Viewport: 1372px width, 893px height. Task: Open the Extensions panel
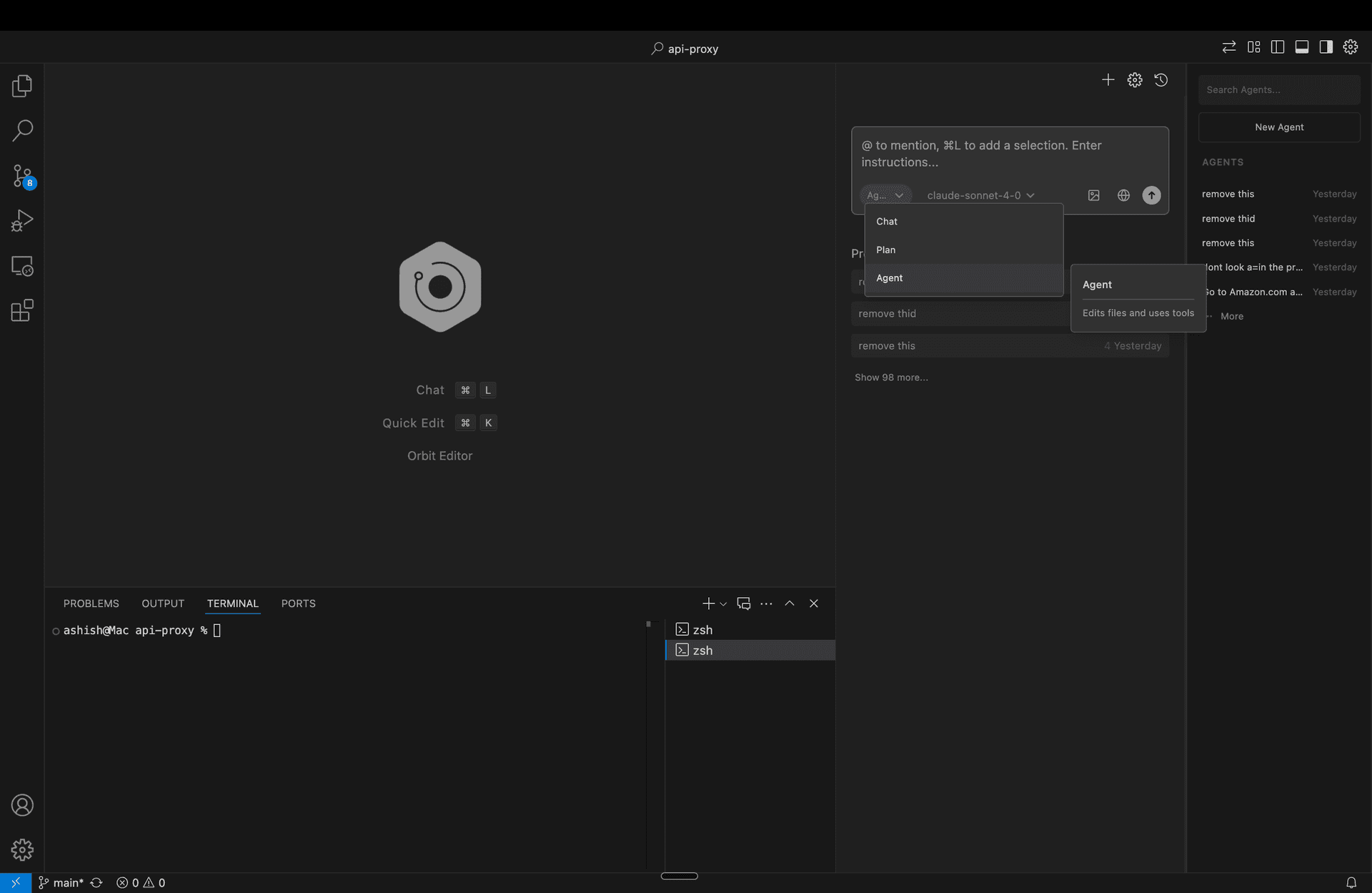point(21,310)
